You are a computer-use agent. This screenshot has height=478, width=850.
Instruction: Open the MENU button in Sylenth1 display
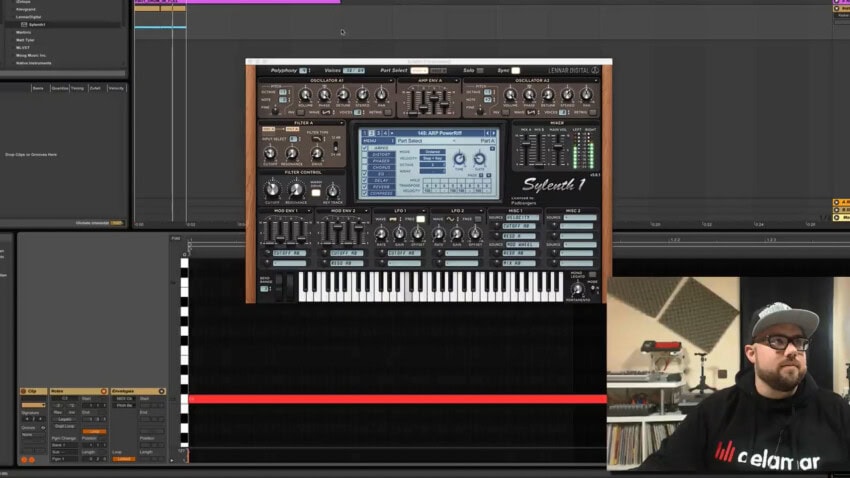[378, 141]
